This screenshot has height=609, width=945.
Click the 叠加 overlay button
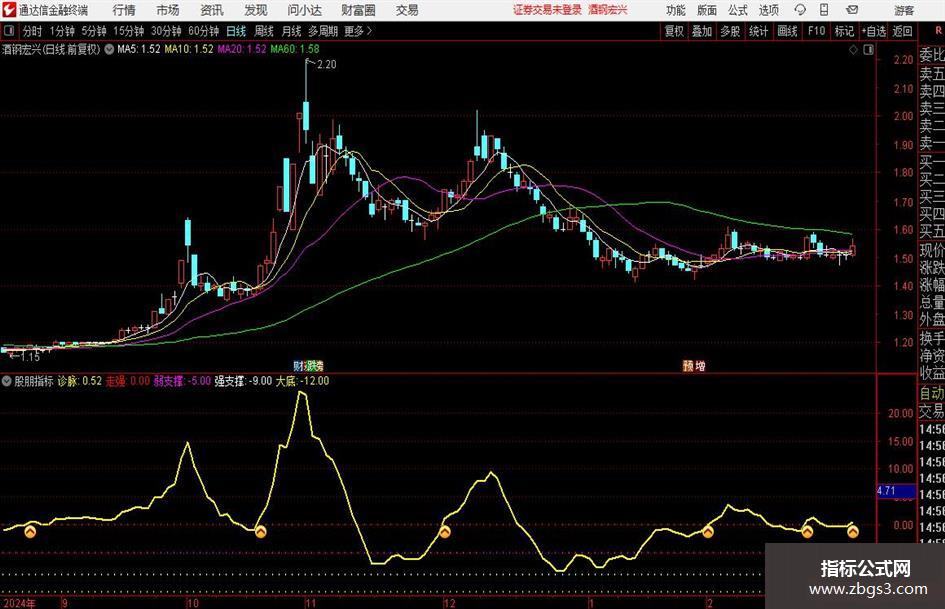[702, 30]
